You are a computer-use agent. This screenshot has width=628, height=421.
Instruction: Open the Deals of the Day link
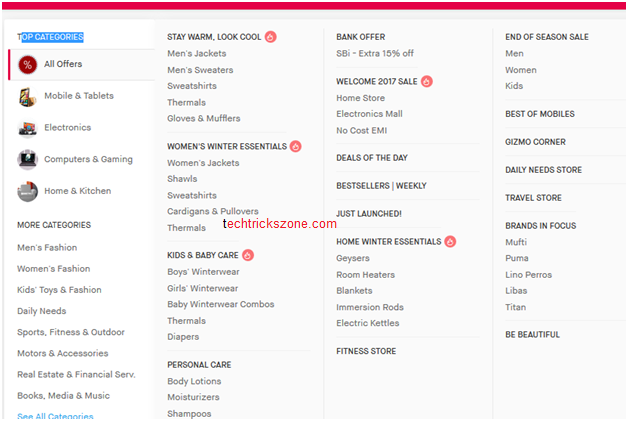[x=374, y=158]
